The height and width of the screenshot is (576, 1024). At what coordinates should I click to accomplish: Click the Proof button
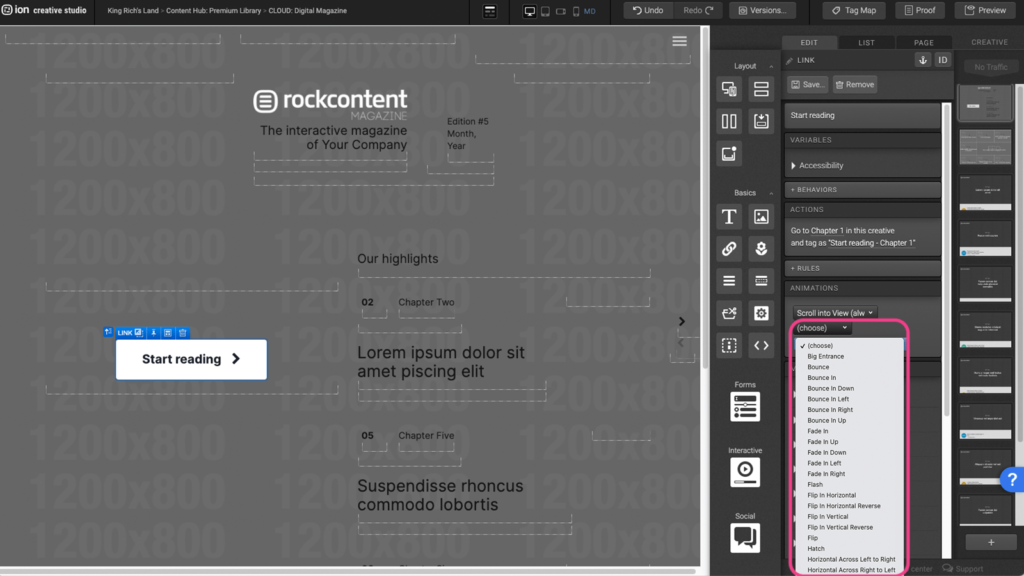tap(920, 10)
